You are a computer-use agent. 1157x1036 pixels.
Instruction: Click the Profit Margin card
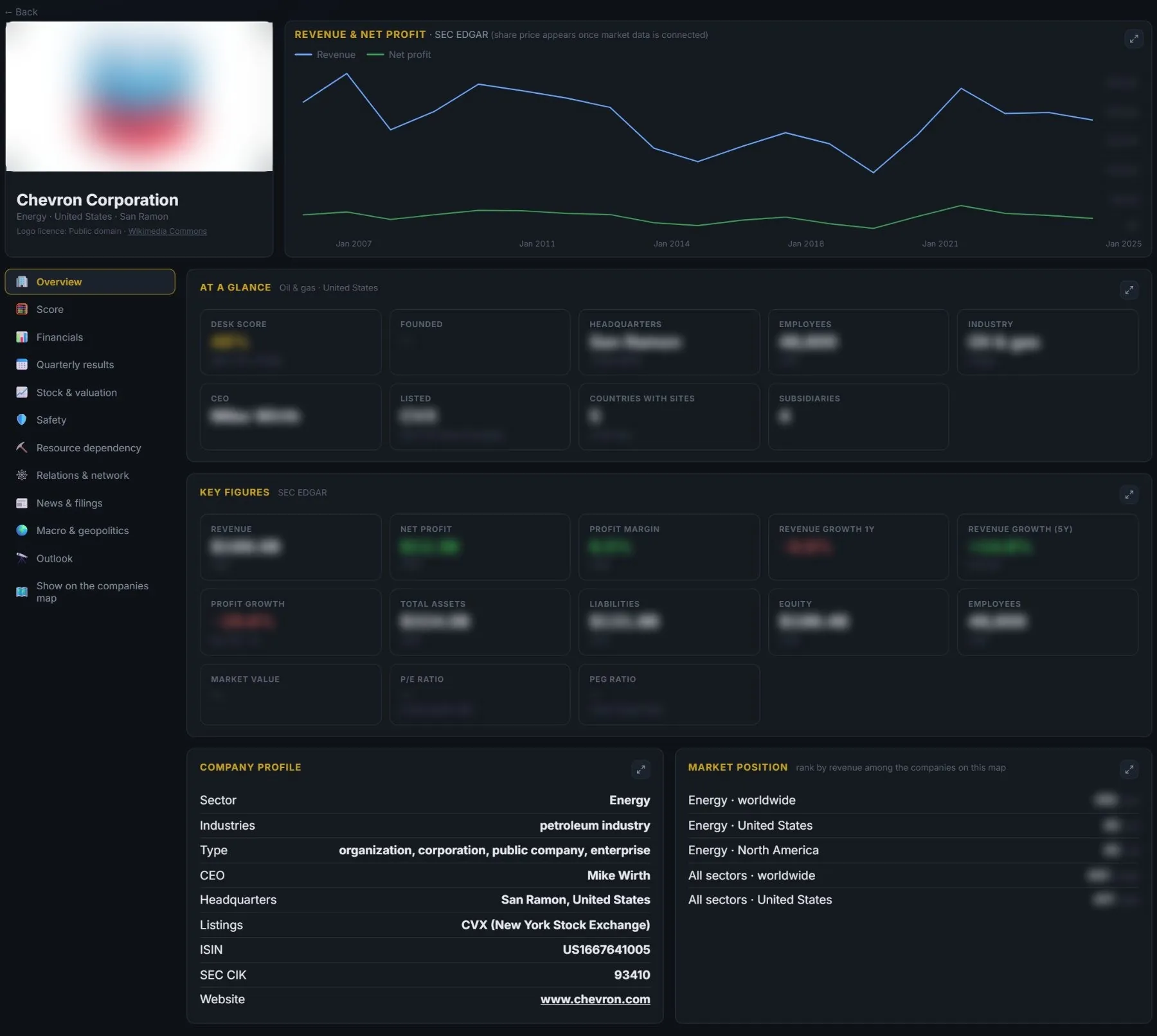coord(669,547)
